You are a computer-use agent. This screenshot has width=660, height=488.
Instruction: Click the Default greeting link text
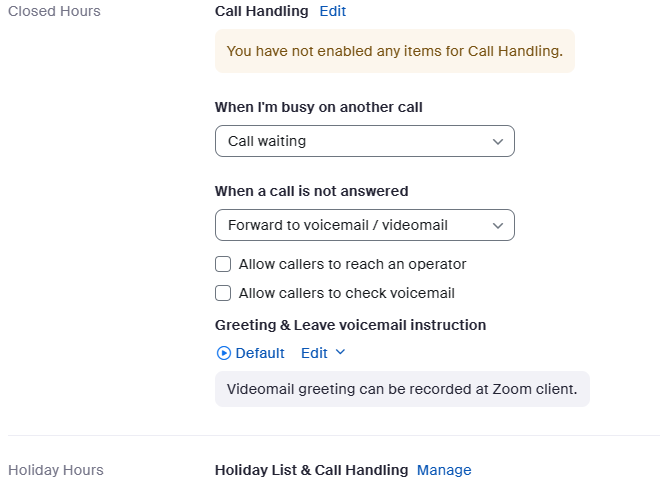click(x=260, y=353)
